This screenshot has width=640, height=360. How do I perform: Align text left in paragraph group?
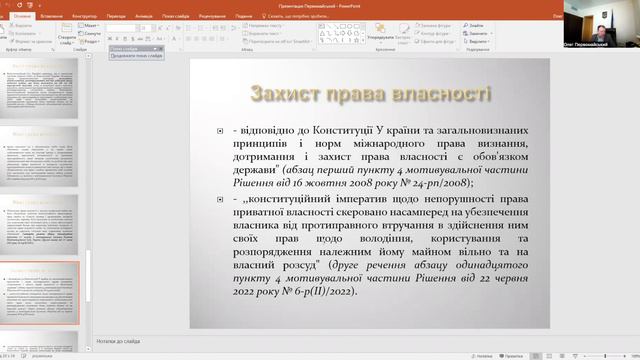coord(189,39)
